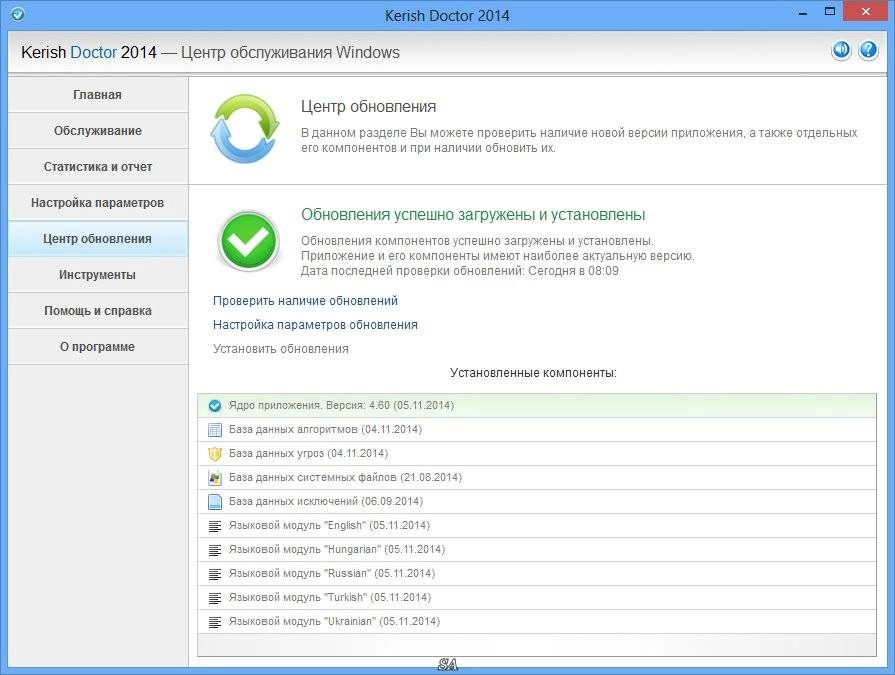
Task: Minimize the Kerish Doctor 2014 window
Action: click(803, 13)
